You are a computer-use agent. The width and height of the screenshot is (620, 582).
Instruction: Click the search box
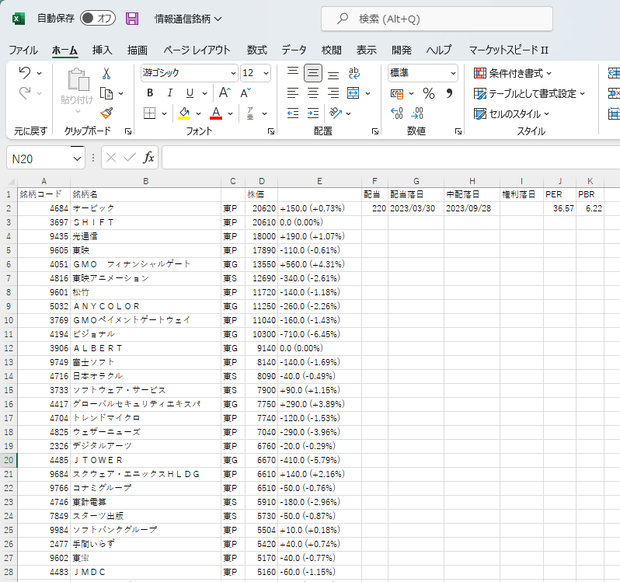[437, 19]
